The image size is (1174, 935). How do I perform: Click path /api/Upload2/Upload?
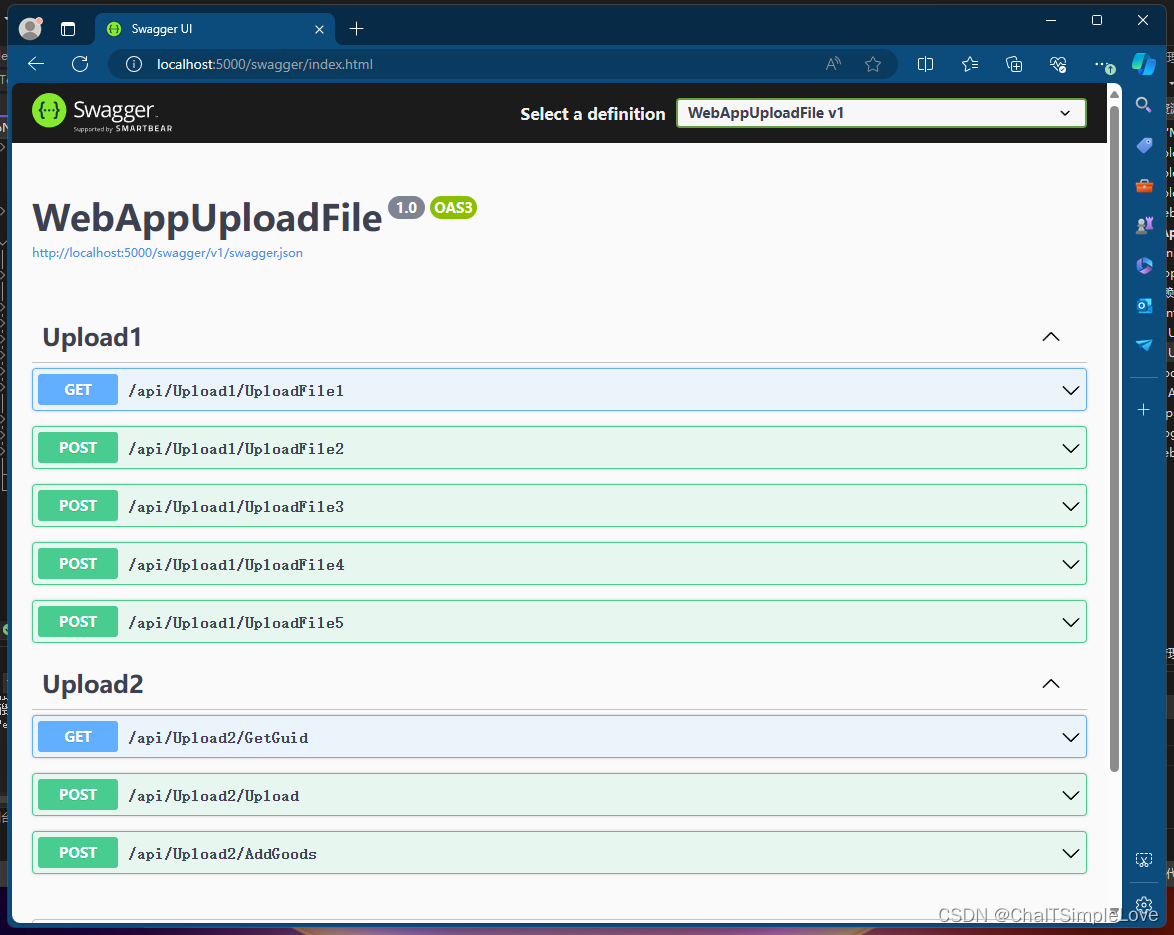point(213,797)
